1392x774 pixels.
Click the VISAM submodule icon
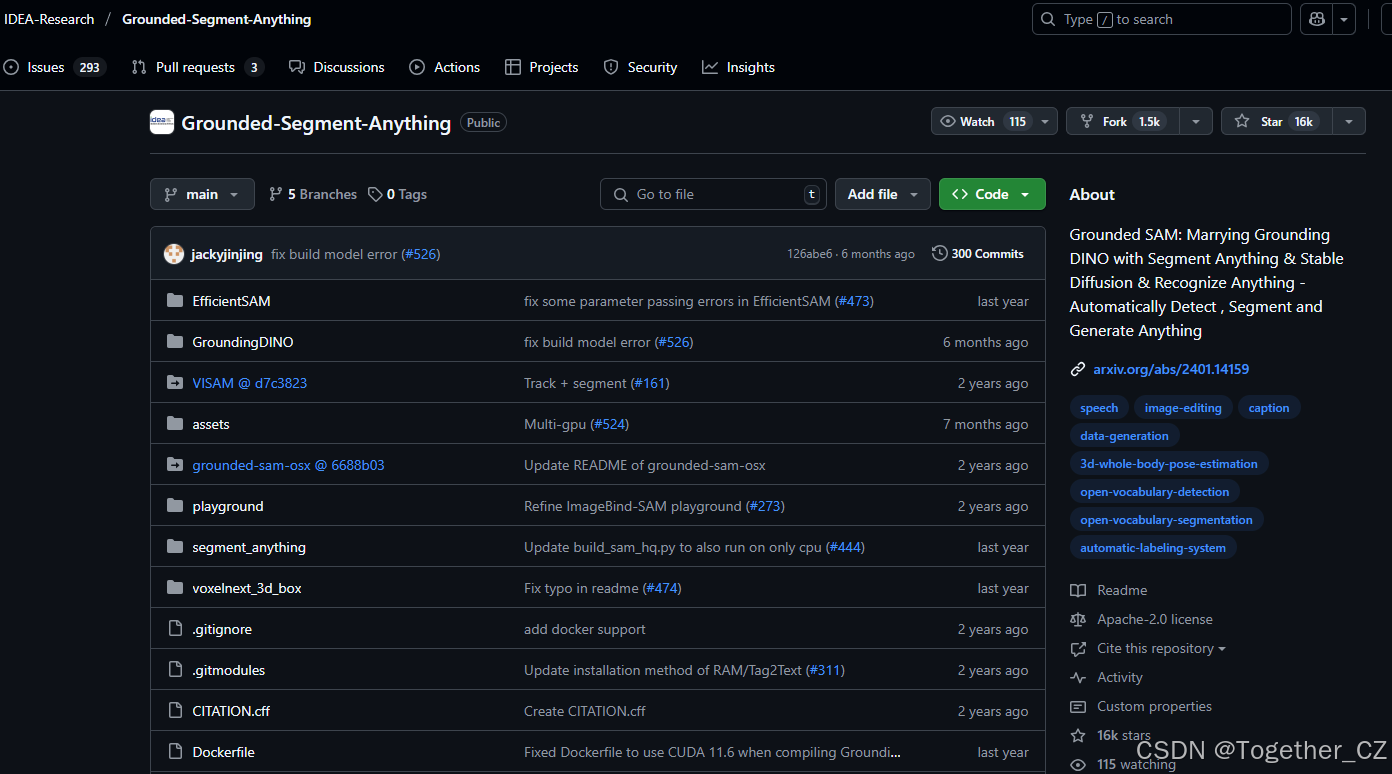tap(175, 383)
